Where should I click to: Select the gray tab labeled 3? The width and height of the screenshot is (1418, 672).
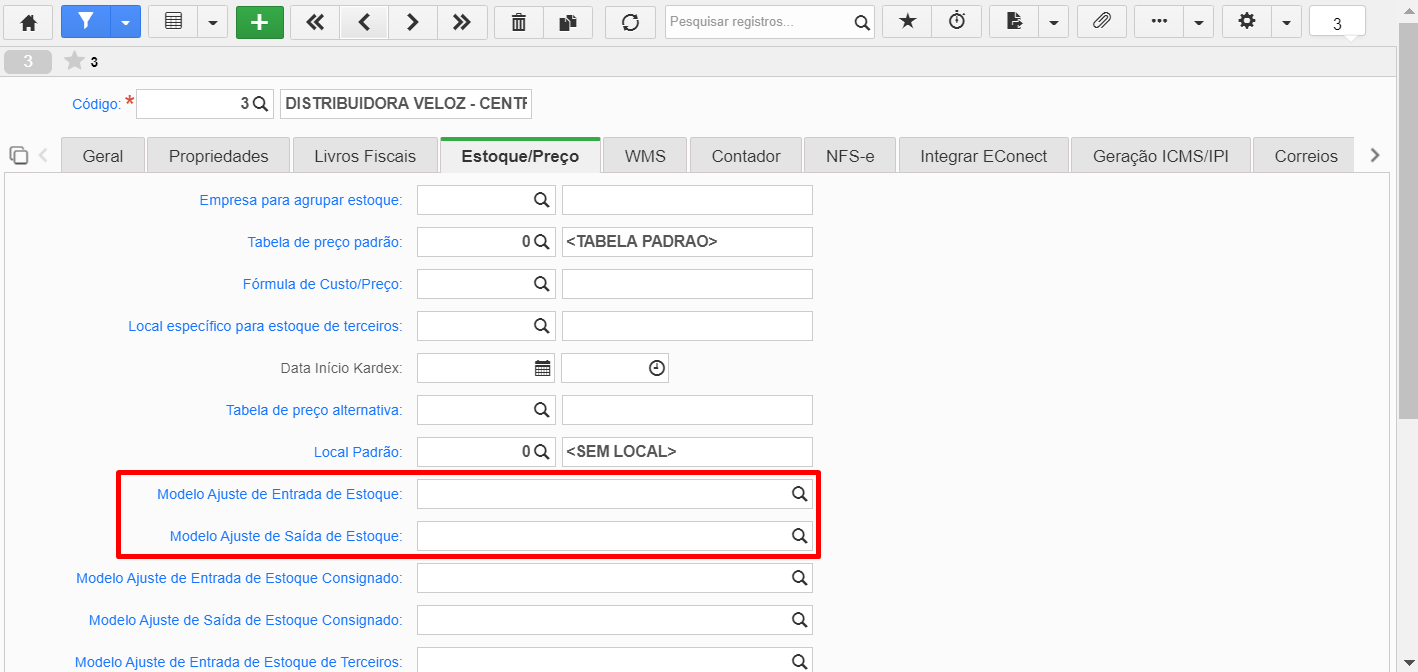pyautogui.click(x=28, y=62)
